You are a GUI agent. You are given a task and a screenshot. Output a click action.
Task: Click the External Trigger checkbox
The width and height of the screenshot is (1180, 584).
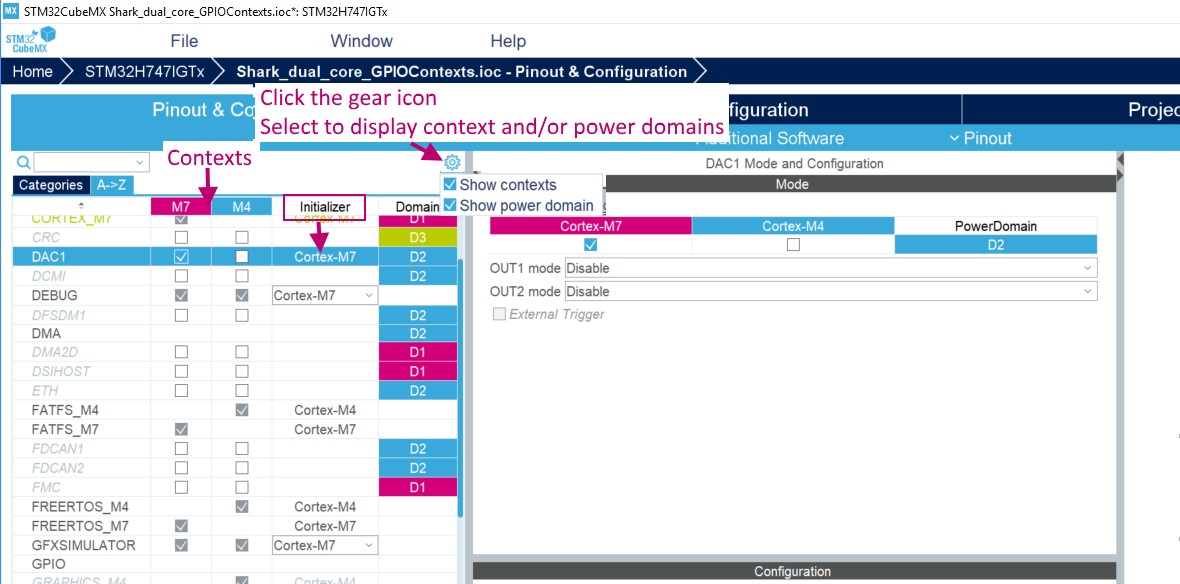[x=500, y=314]
